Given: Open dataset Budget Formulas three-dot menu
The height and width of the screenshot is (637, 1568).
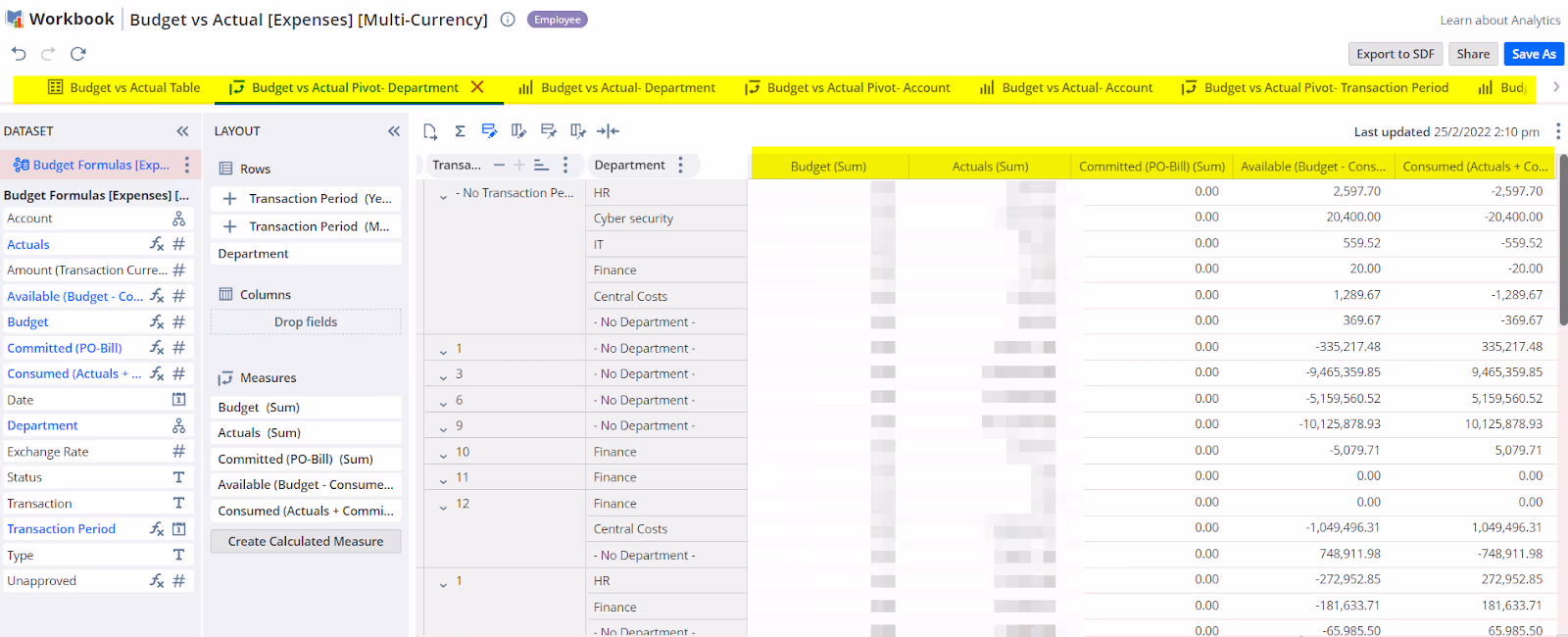Looking at the screenshot, I should [x=186, y=165].
